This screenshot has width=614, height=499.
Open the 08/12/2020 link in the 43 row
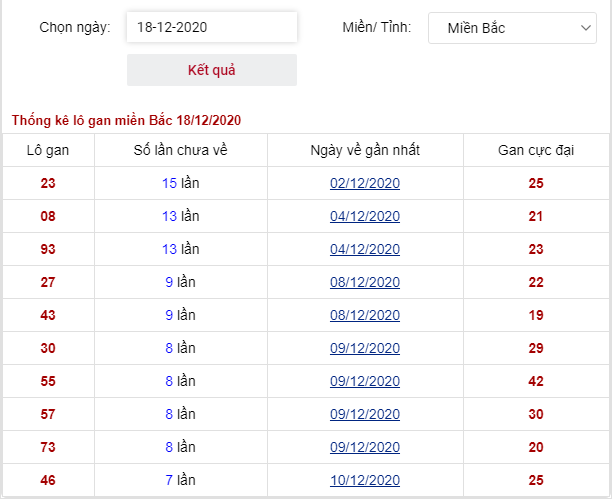(365, 315)
